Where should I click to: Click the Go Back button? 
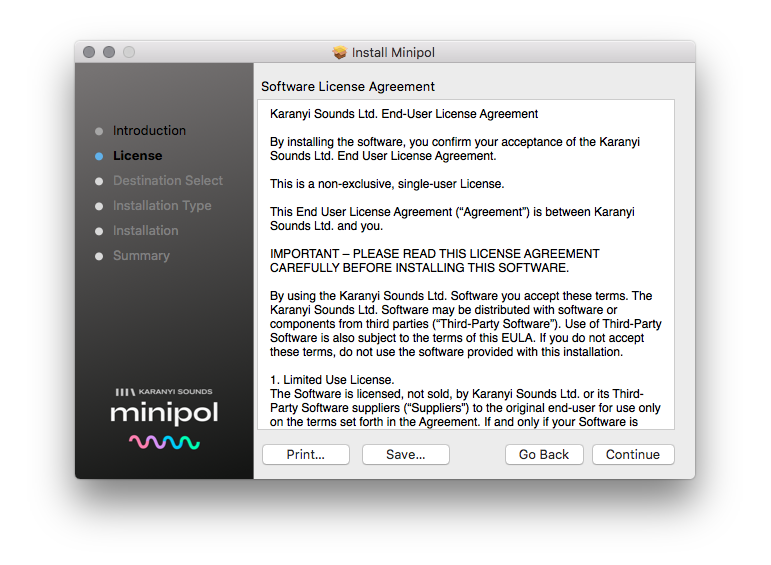[x=544, y=454]
